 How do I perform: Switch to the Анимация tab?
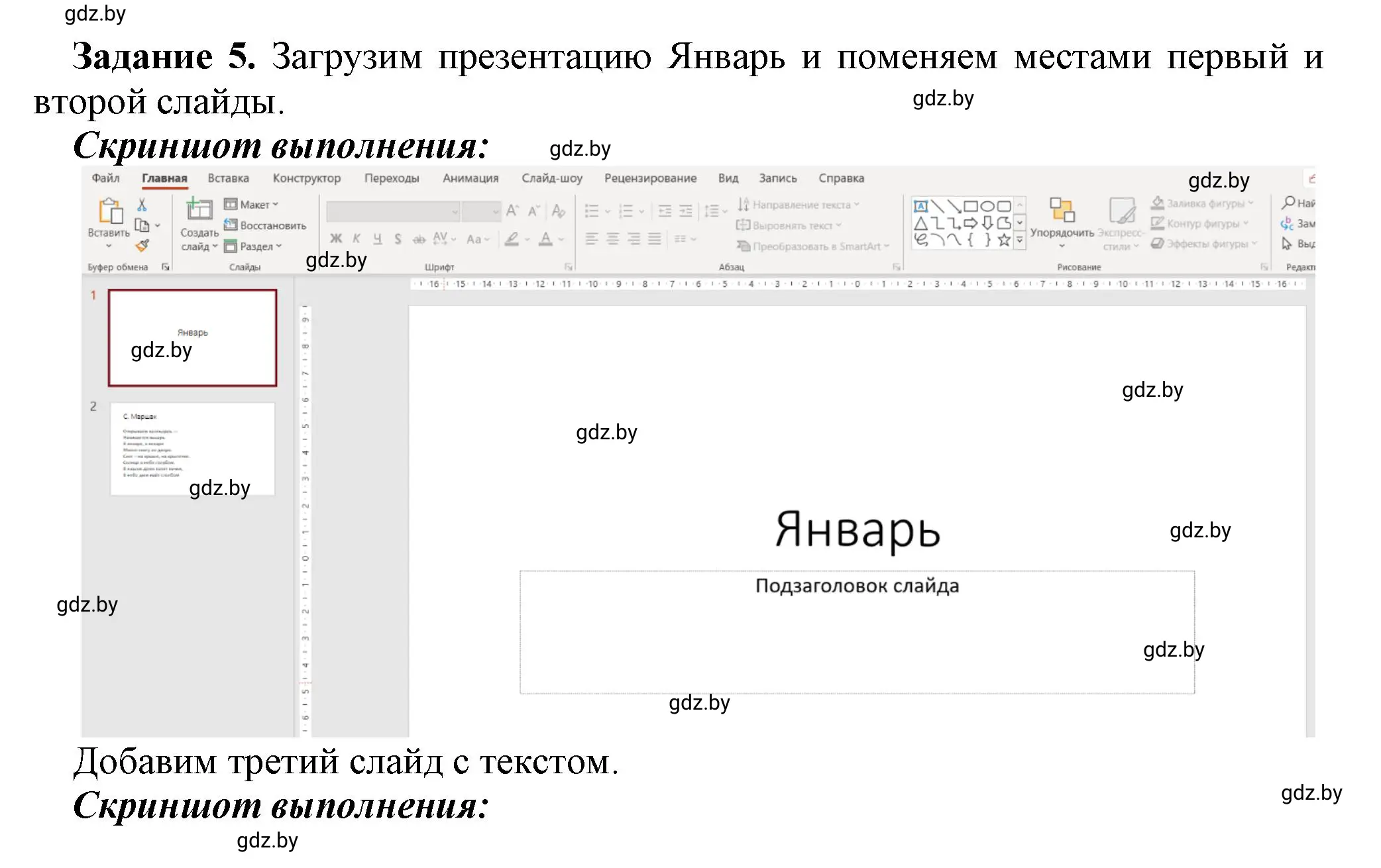470,178
